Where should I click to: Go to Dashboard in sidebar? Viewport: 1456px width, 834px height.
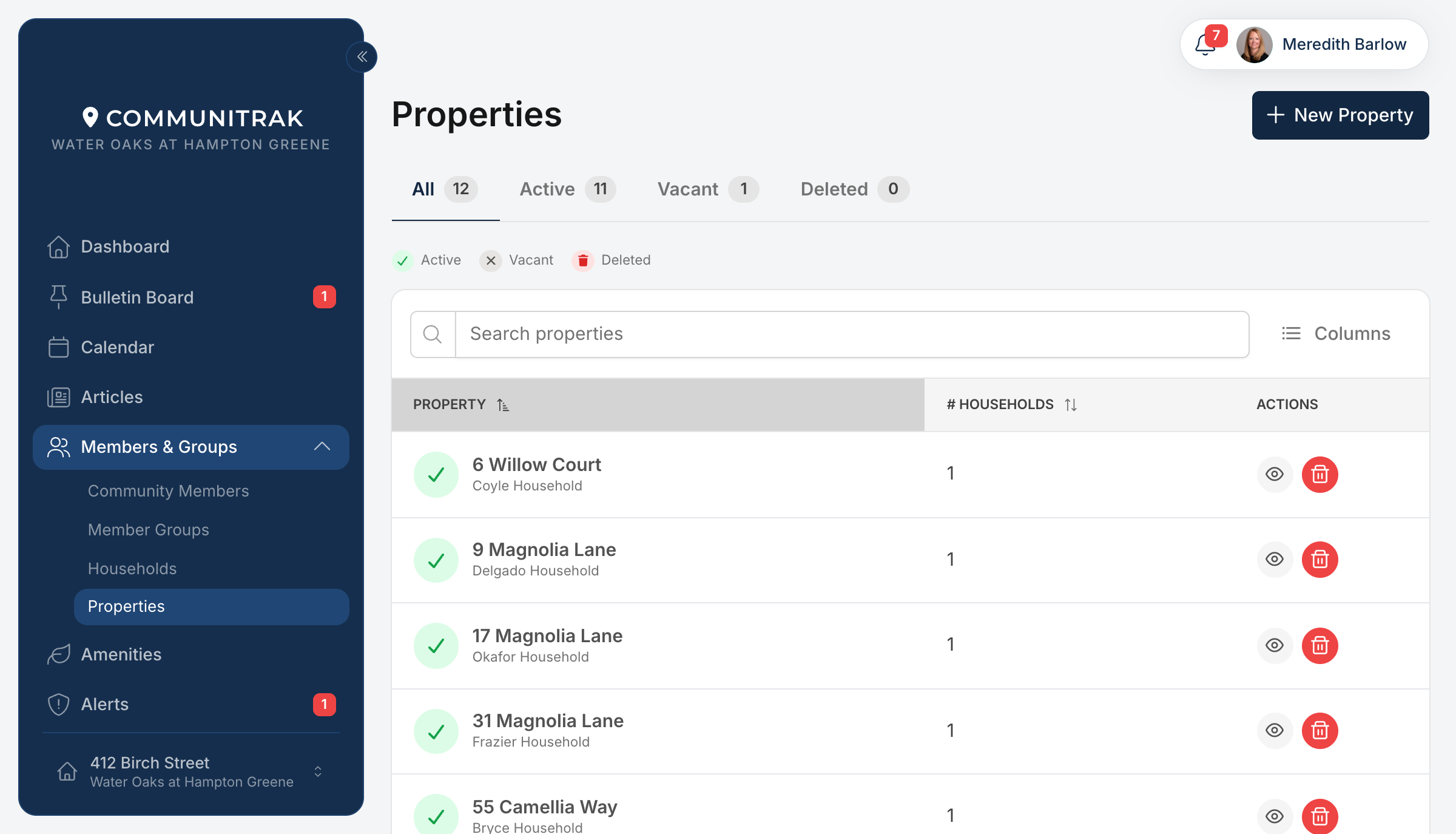point(191,246)
